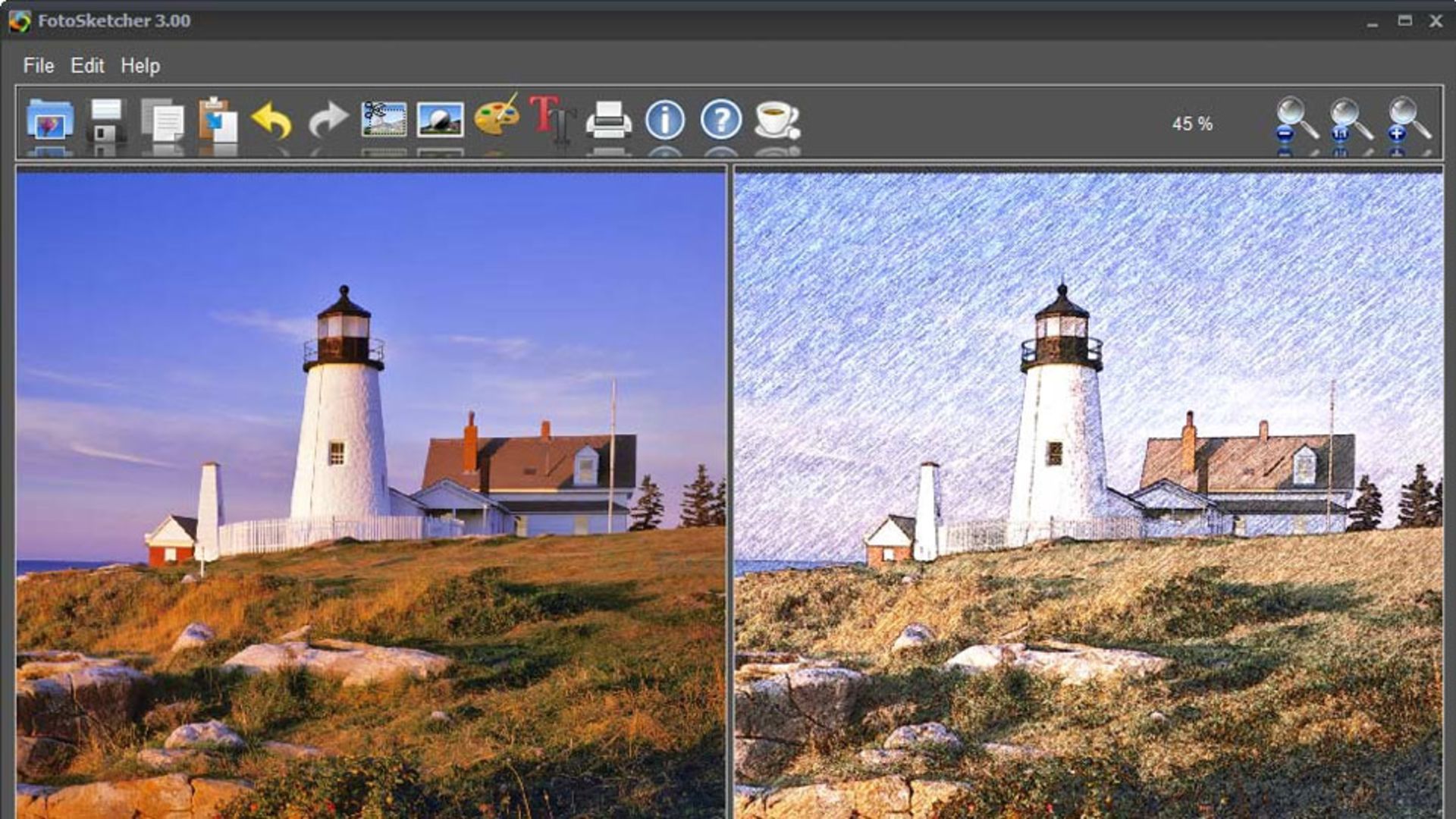
Task: Select the crop picture scissors icon
Action: 384,119
